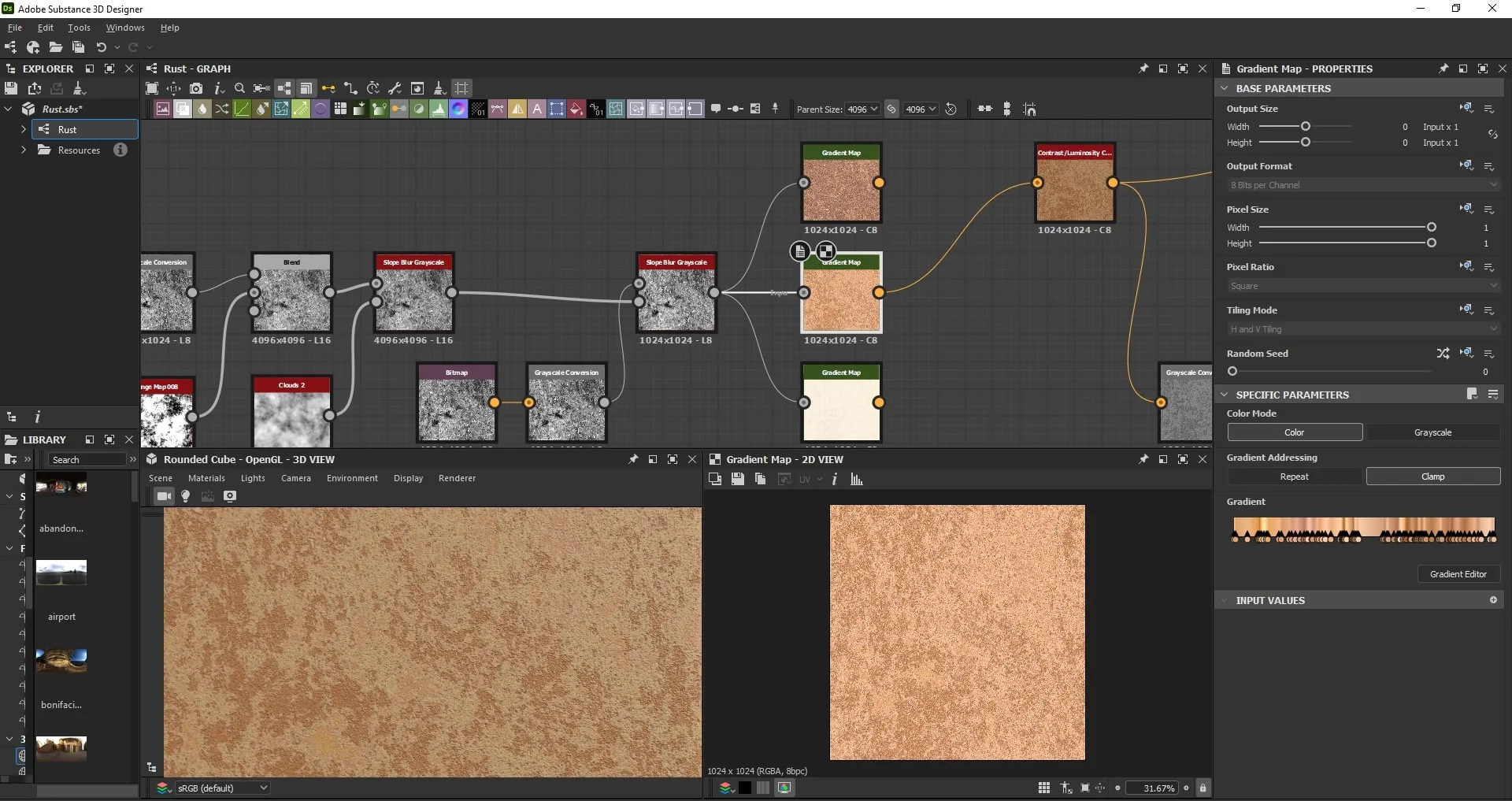The image size is (1512, 801).
Task: Add a Transform 2D node
Action: 557,109
